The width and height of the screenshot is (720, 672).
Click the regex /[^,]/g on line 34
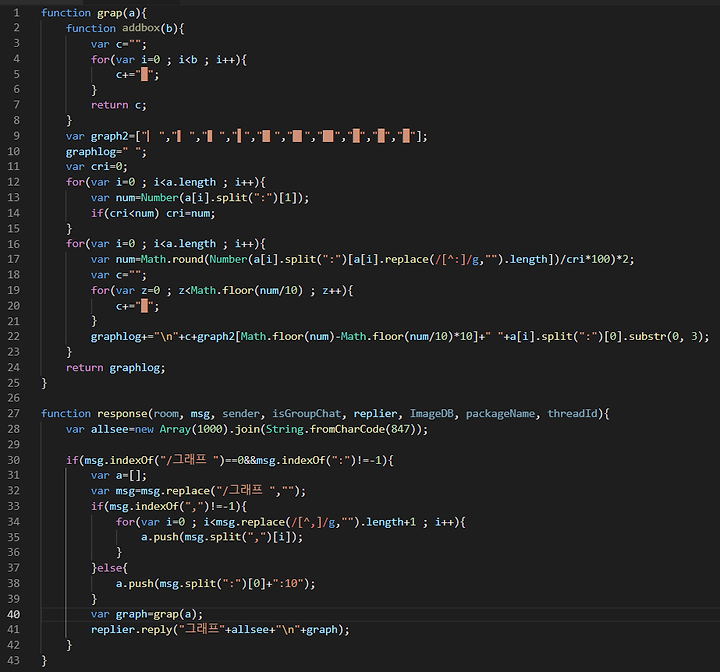[x=315, y=522]
